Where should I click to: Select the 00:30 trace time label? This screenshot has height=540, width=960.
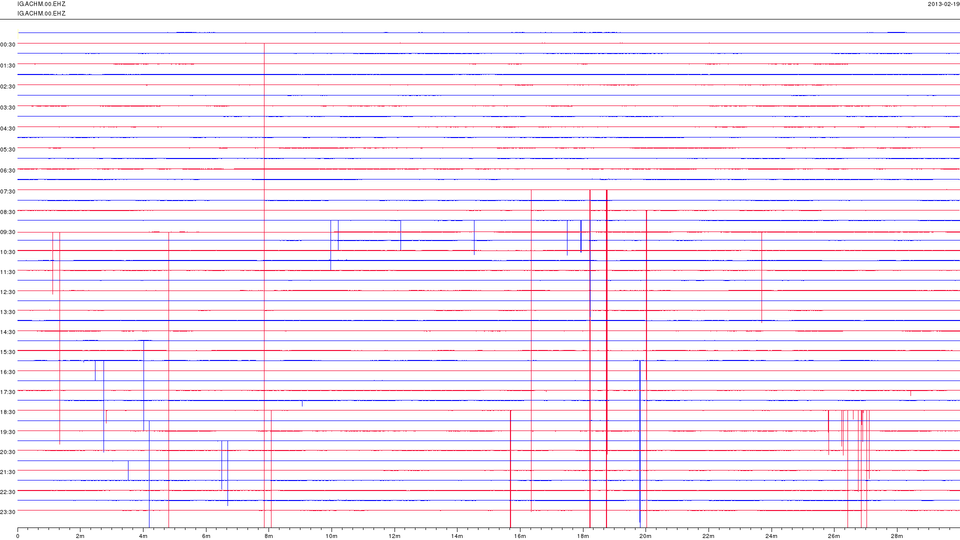tap(7, 44)
